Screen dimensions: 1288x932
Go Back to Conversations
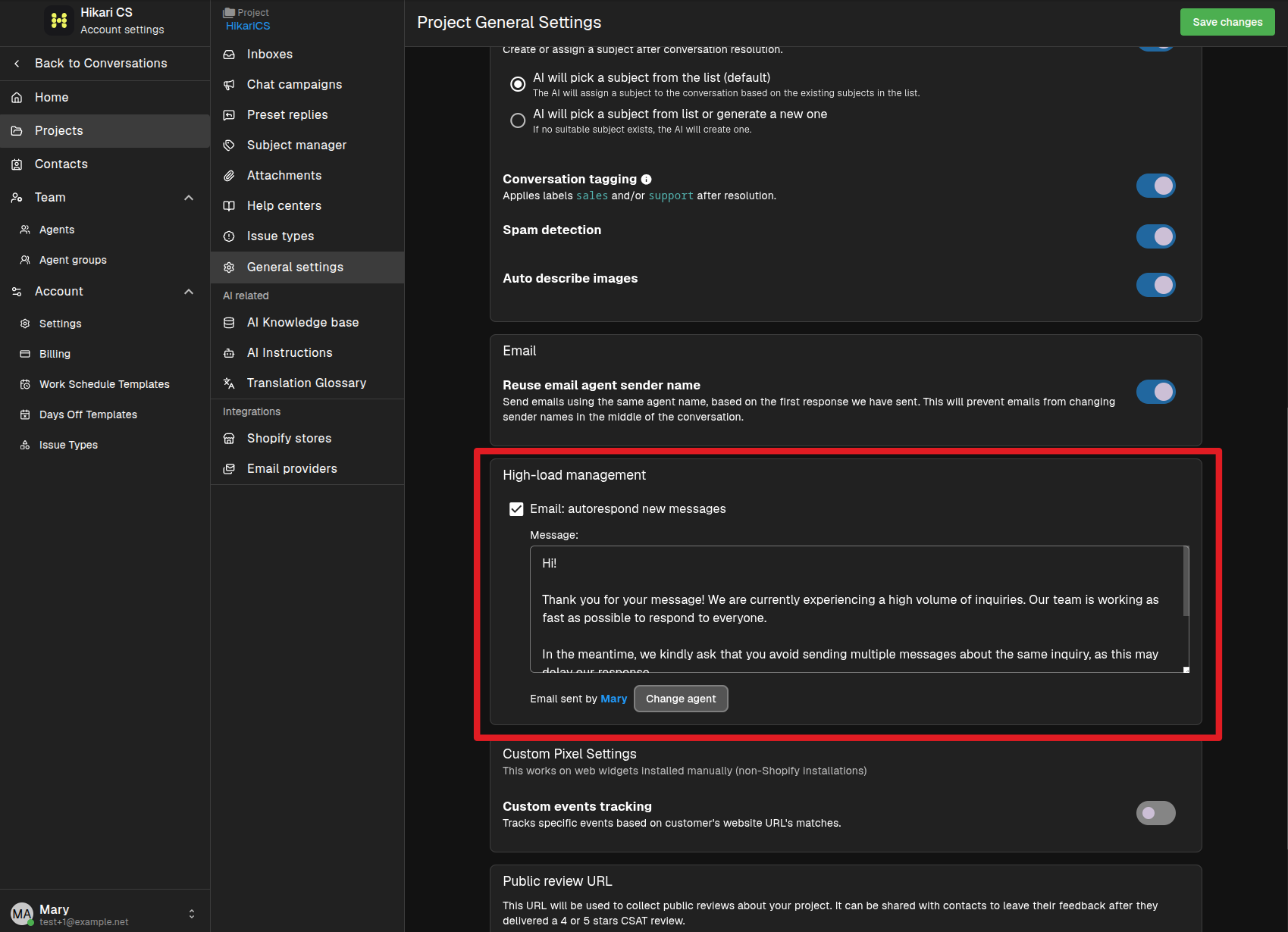point(105,64)
